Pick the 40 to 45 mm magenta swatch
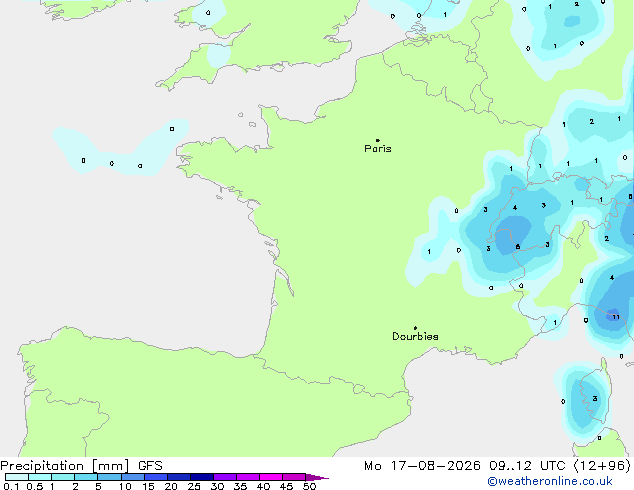Screen dimensions: 634x490 [x=271, y=477]
